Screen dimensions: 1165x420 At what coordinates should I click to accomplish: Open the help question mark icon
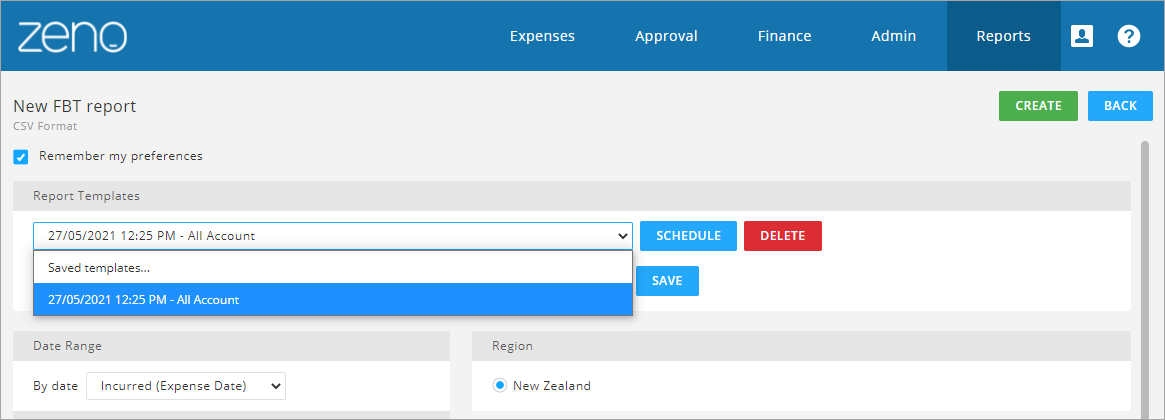point(1129,36)
